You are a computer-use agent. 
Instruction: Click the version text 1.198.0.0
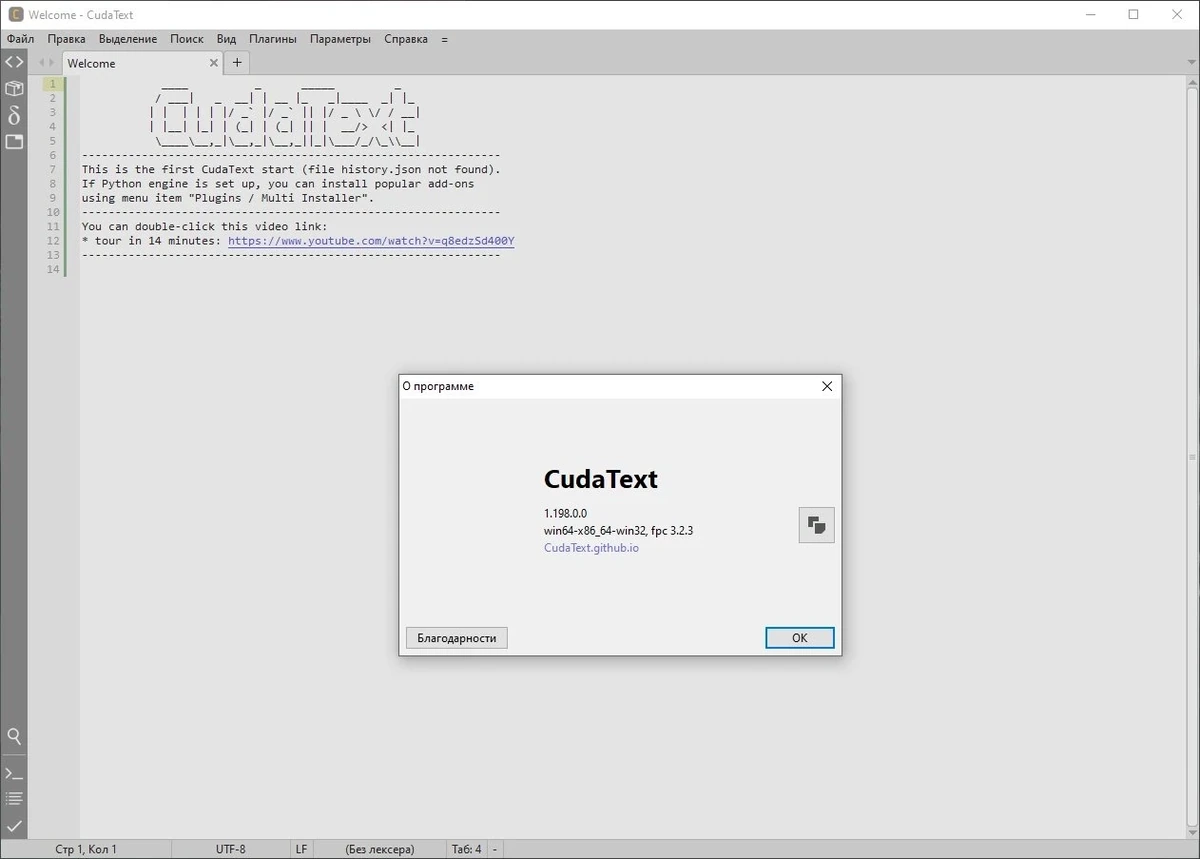pyautogui.click(x=565, y=513)
